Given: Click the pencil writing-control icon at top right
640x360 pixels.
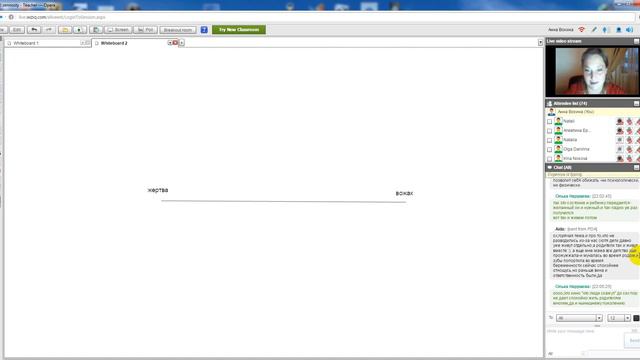Looking at the screenshot, I should click(594, 30).
